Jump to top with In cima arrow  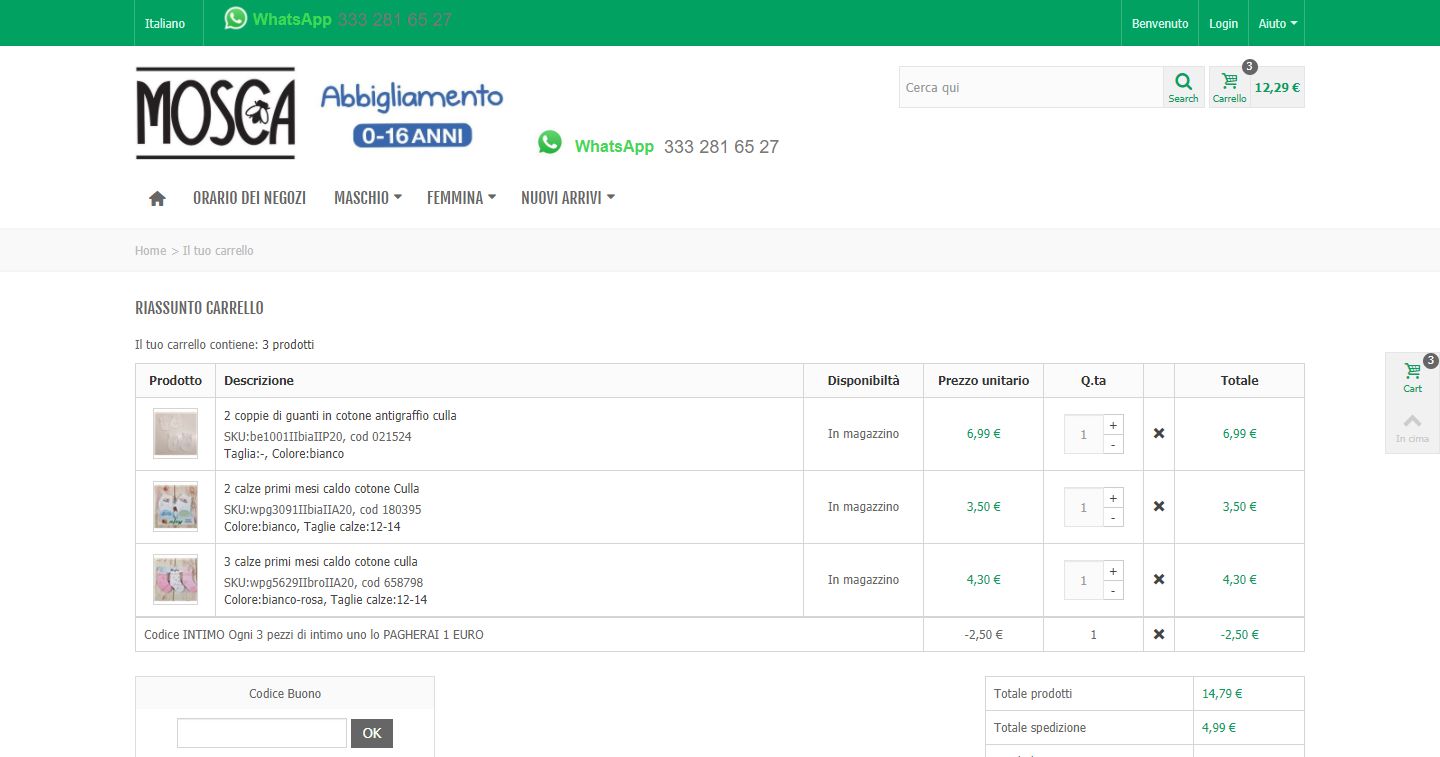coord(1412,428)
